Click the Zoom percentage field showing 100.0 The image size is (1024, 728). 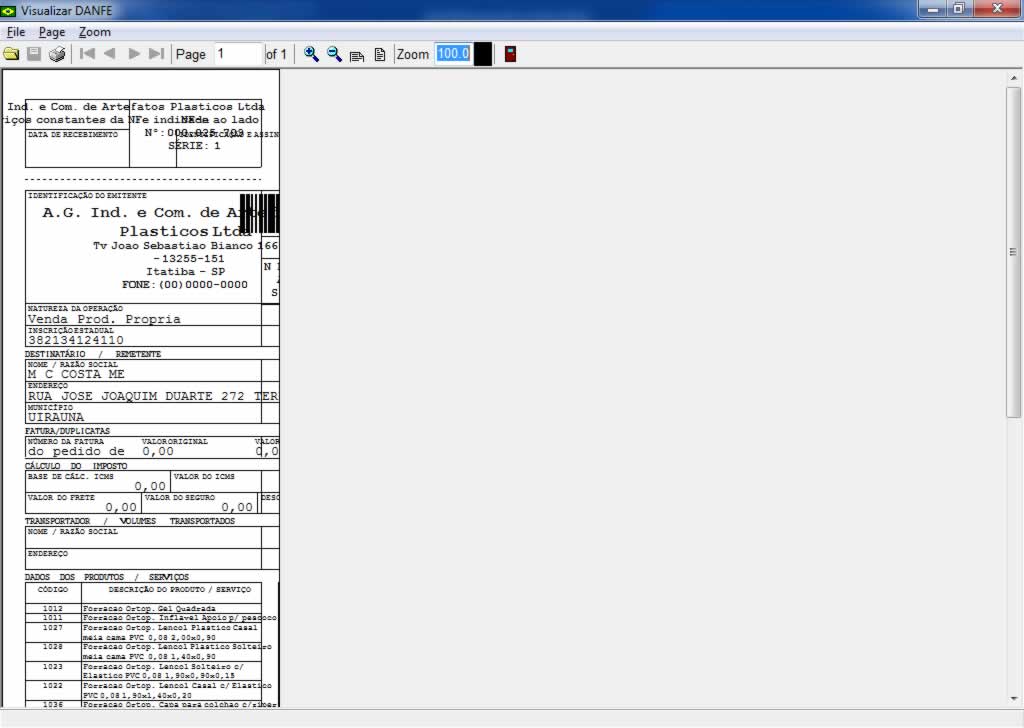click(453, 54)
